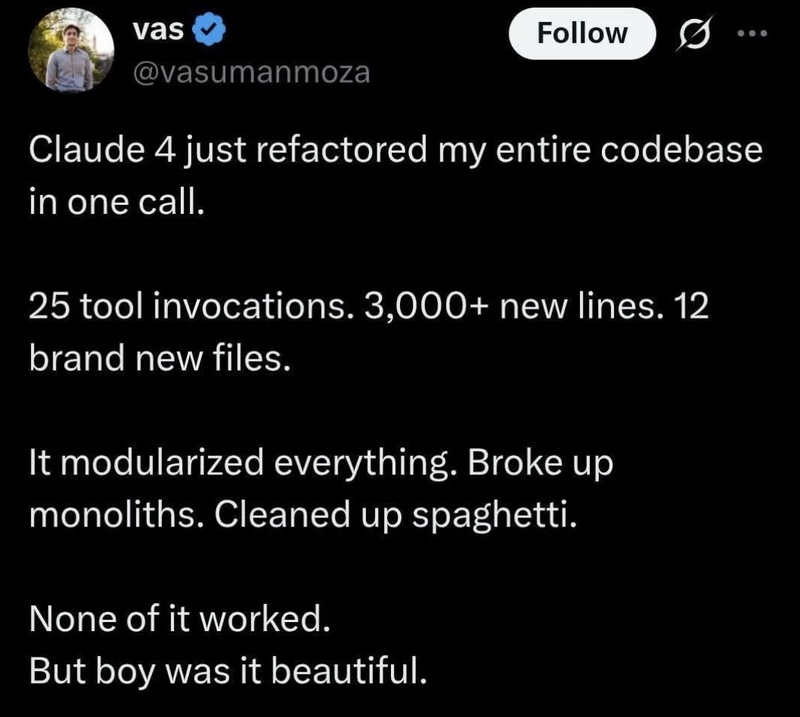Open vas's round profile picture
Viewport: 800px width, 717px height.
71,50
